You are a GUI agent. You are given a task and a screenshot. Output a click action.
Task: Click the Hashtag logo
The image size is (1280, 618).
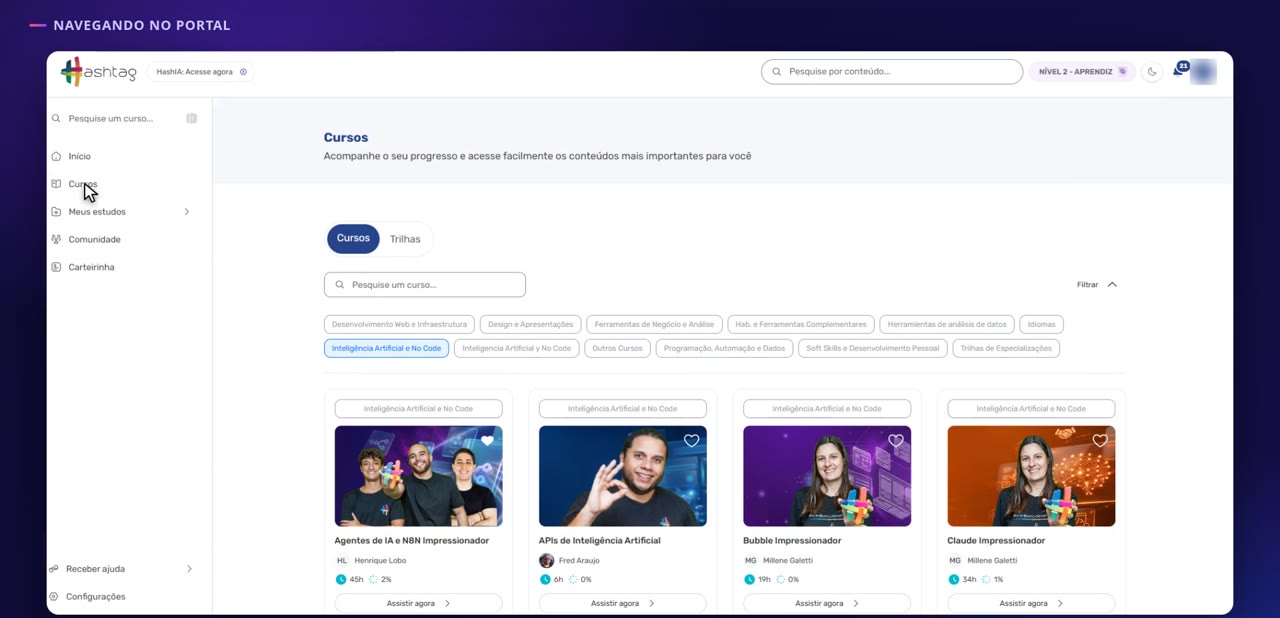tap(98, 72)
